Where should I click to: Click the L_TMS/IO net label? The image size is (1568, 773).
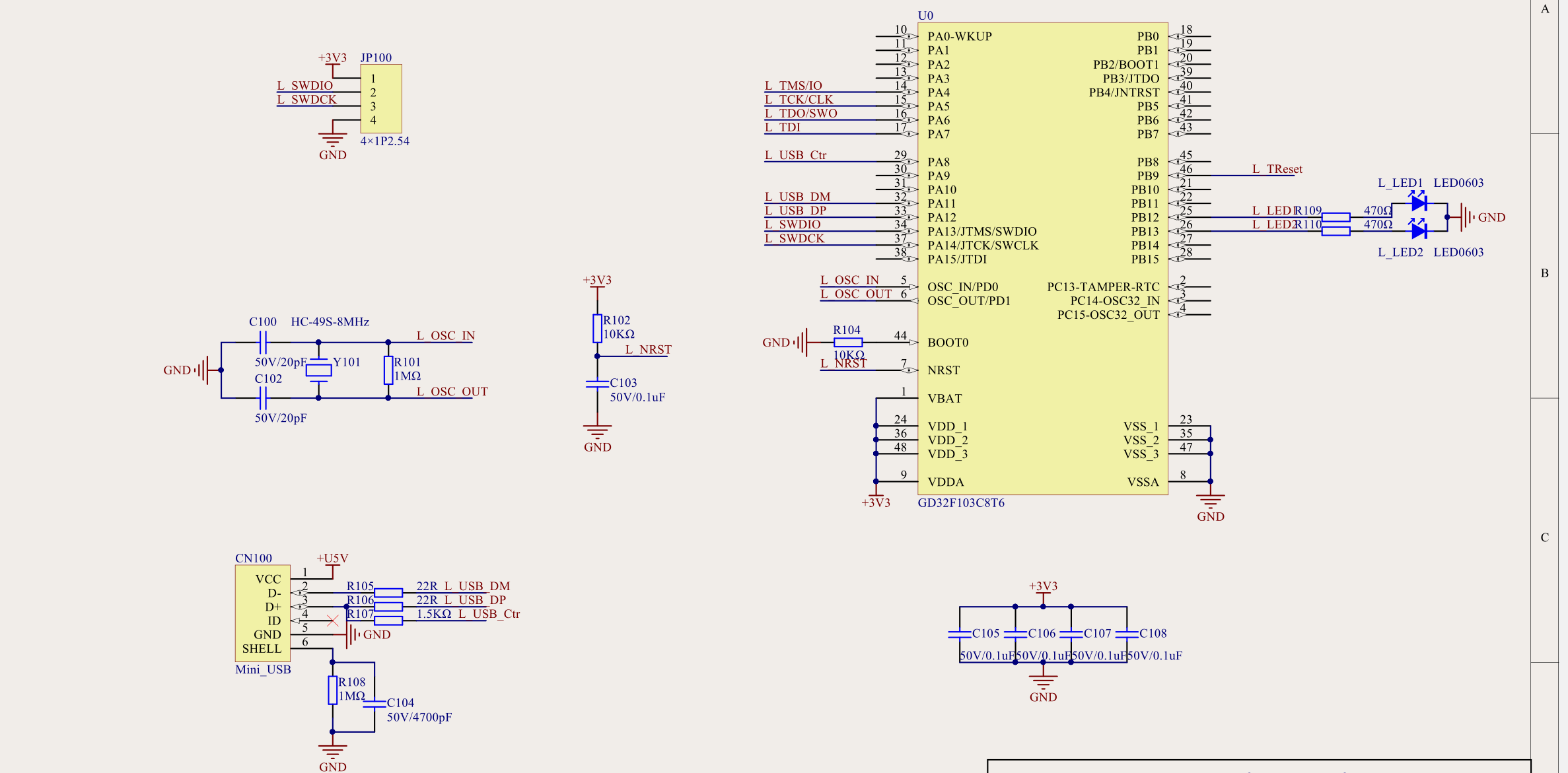[793, 85]
